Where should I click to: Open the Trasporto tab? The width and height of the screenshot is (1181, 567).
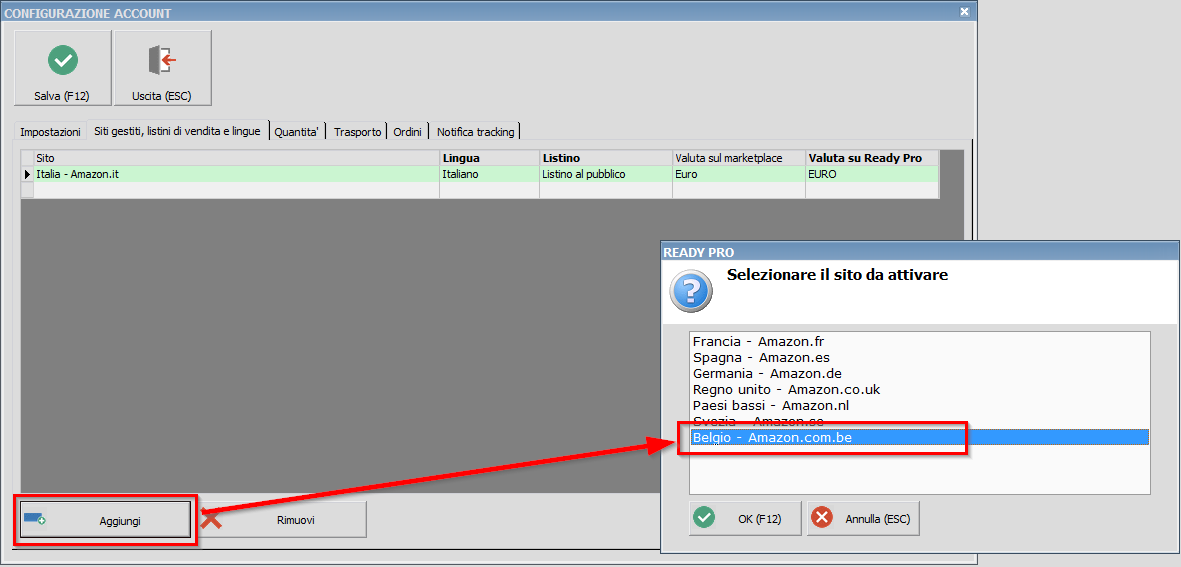[358, 132]
